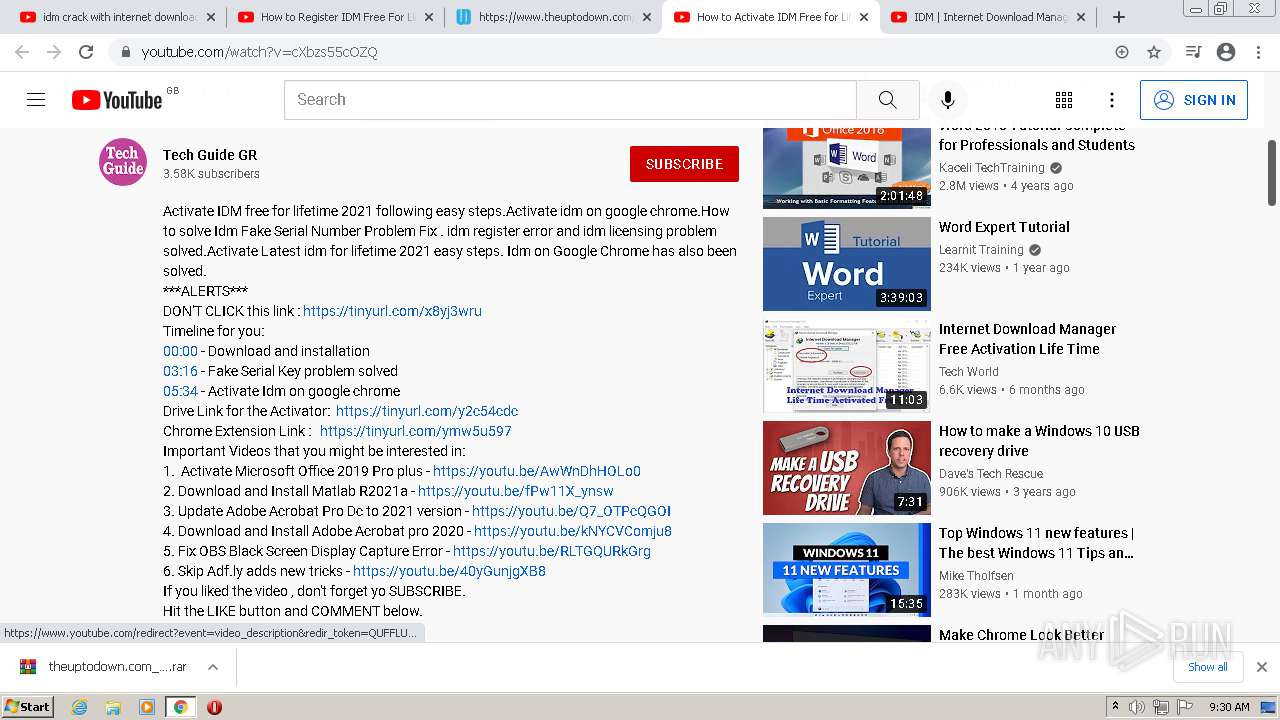Open the volume icon in system tray
Screen dimensions: 1280x720
[x=1136, y=707]
